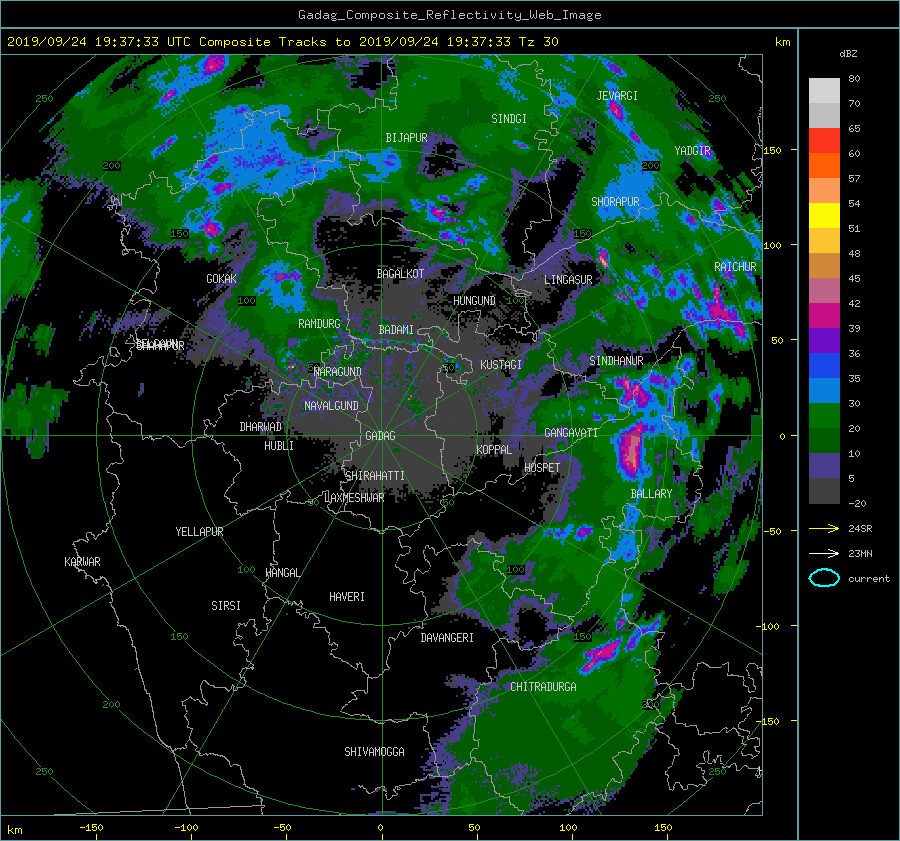
Task: Click the GOKAK city label
Action: point(221,279)
